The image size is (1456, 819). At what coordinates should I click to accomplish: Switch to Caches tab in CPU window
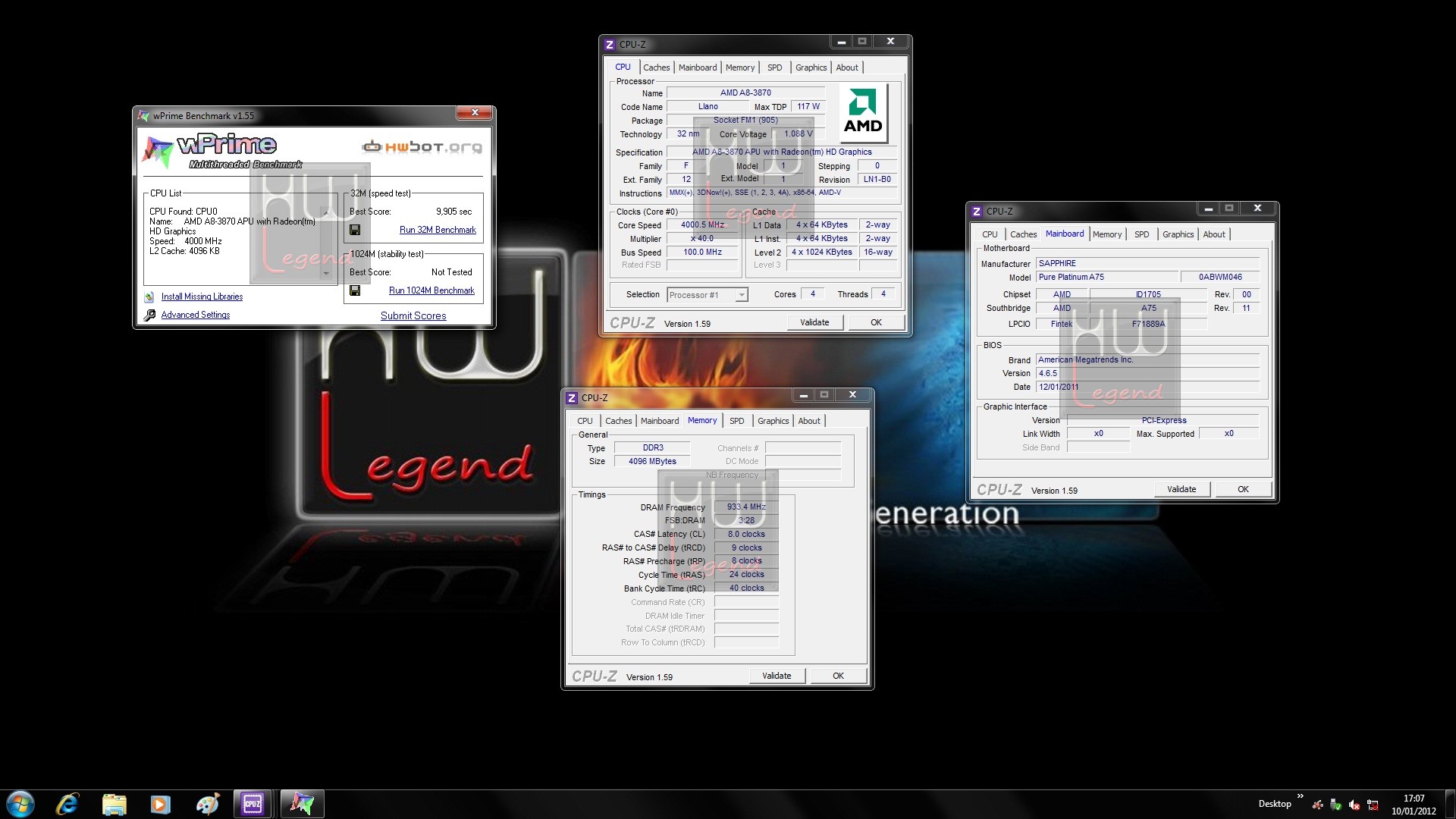657,67
